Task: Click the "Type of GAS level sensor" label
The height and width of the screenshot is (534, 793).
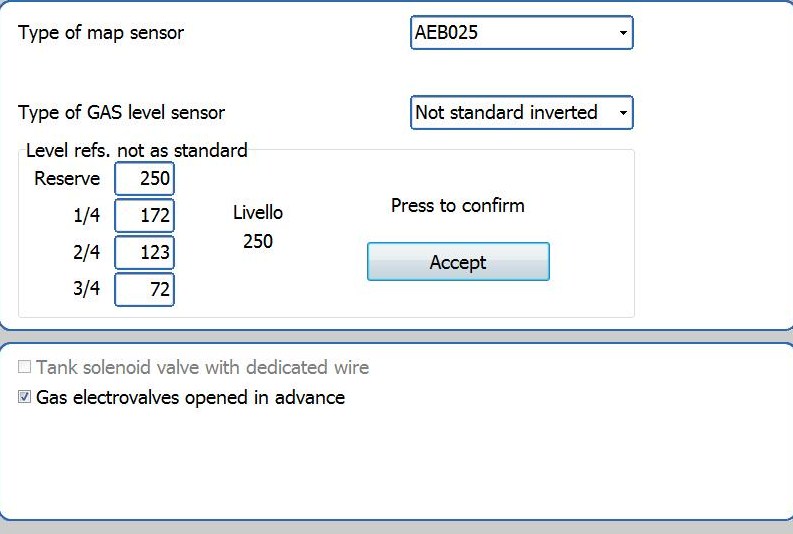Action: pyautogui.click(x=122, y=113)
